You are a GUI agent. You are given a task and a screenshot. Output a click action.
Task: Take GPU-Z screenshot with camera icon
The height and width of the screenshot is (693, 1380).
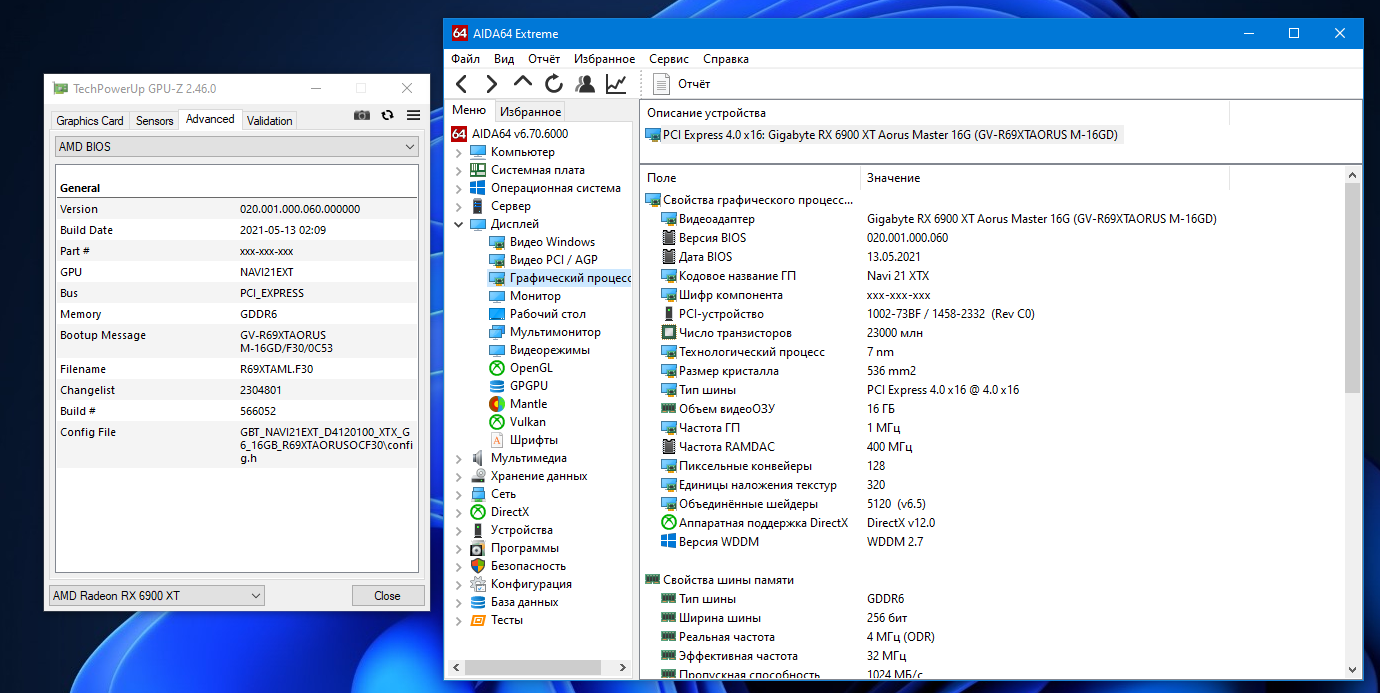[362, 116]
